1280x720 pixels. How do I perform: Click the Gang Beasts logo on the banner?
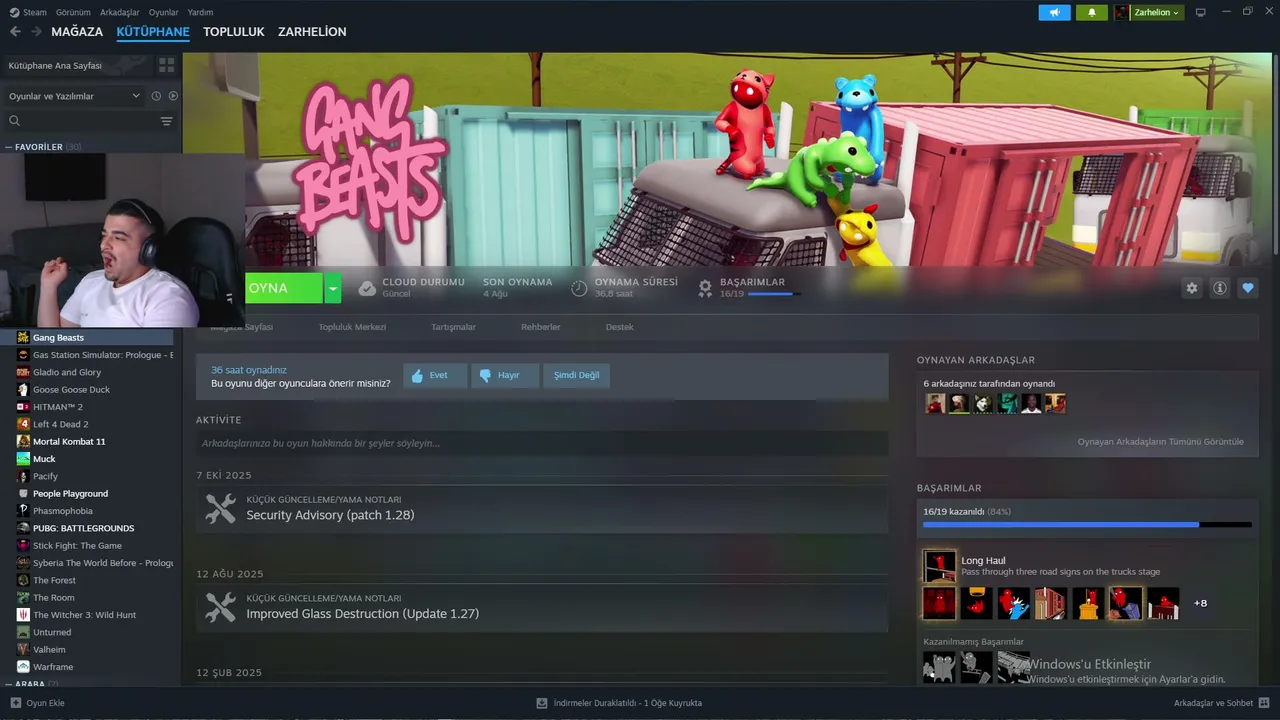coord(372,160)
